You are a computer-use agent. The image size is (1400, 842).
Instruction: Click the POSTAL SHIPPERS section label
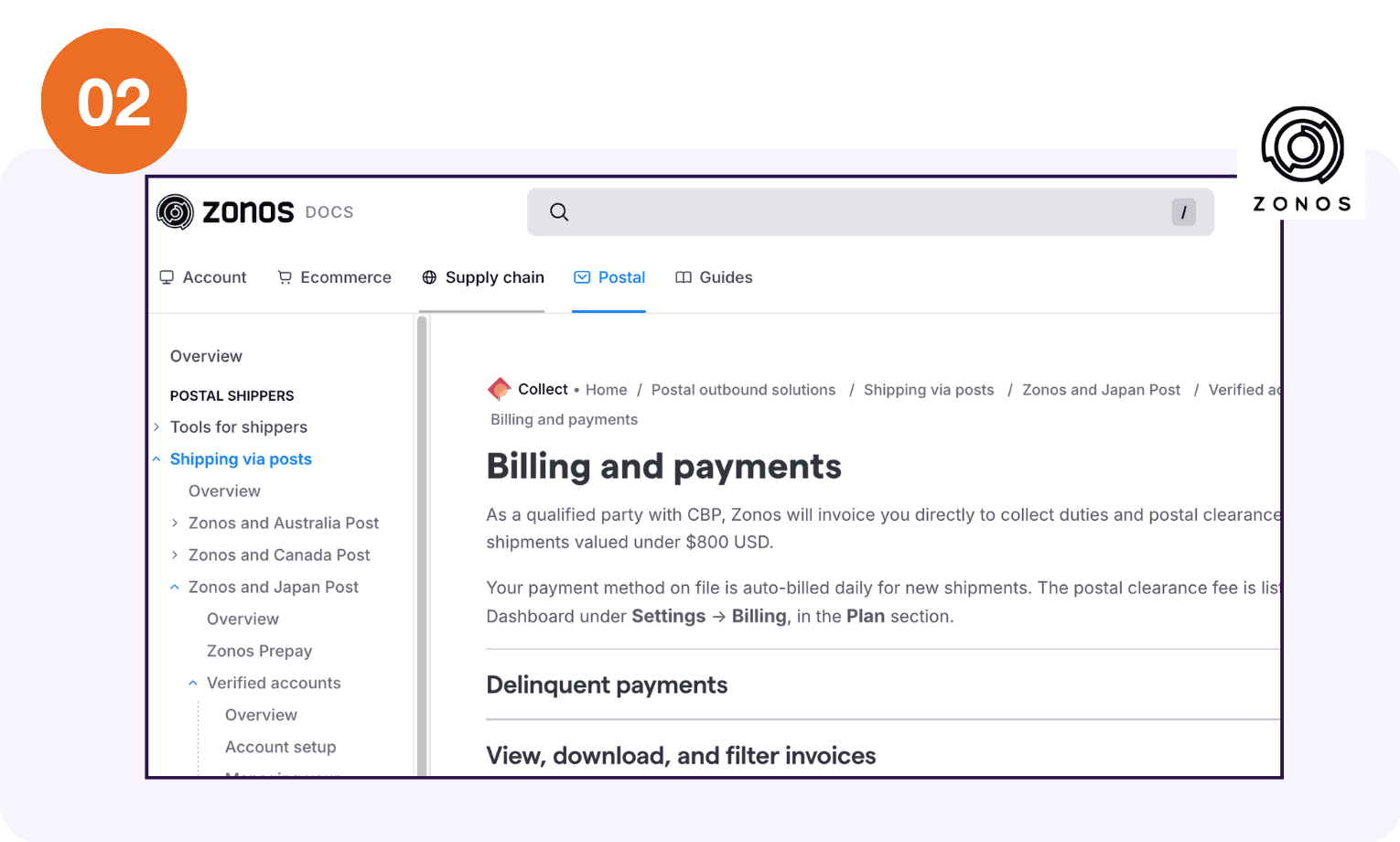(x=232, y=395)
